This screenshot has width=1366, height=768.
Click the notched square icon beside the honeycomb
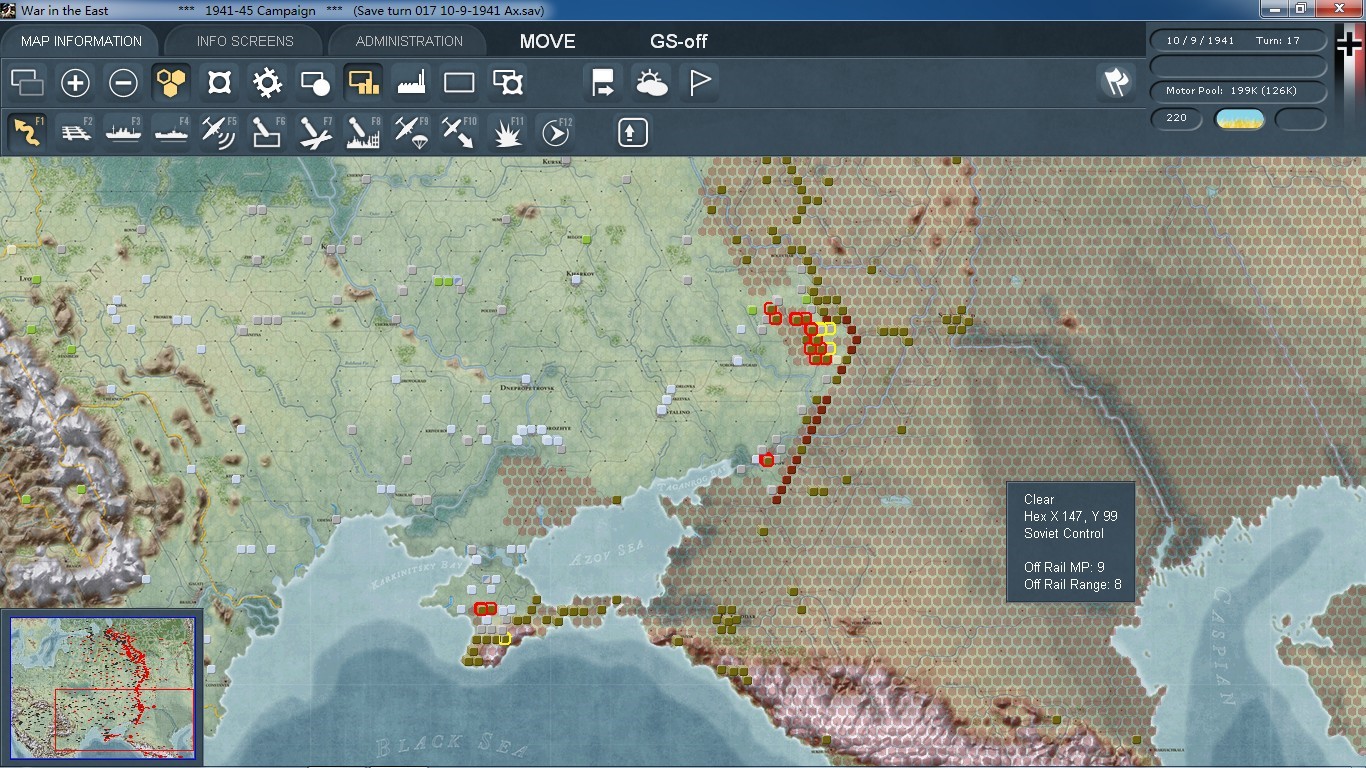click(219, 82)
